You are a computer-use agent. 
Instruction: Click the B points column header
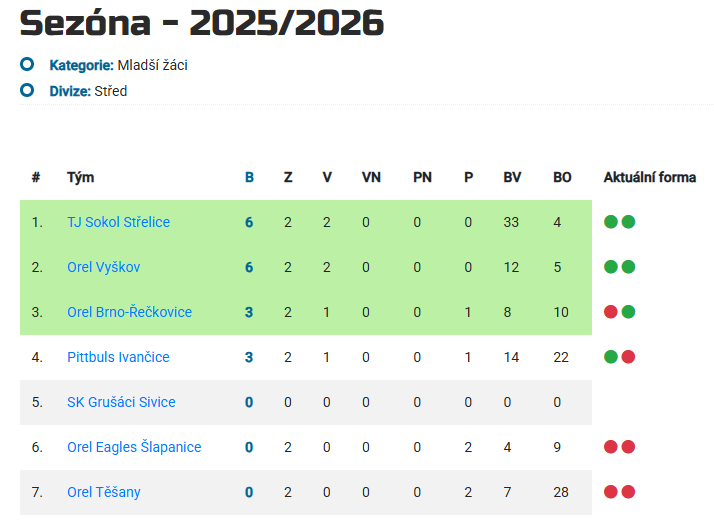[249, 177]
